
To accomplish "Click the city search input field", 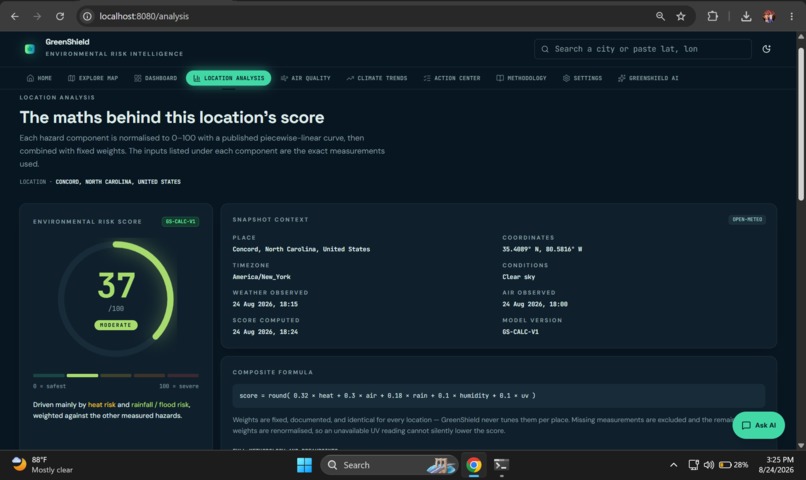I will pyautogui.click(x=643, y=49).
